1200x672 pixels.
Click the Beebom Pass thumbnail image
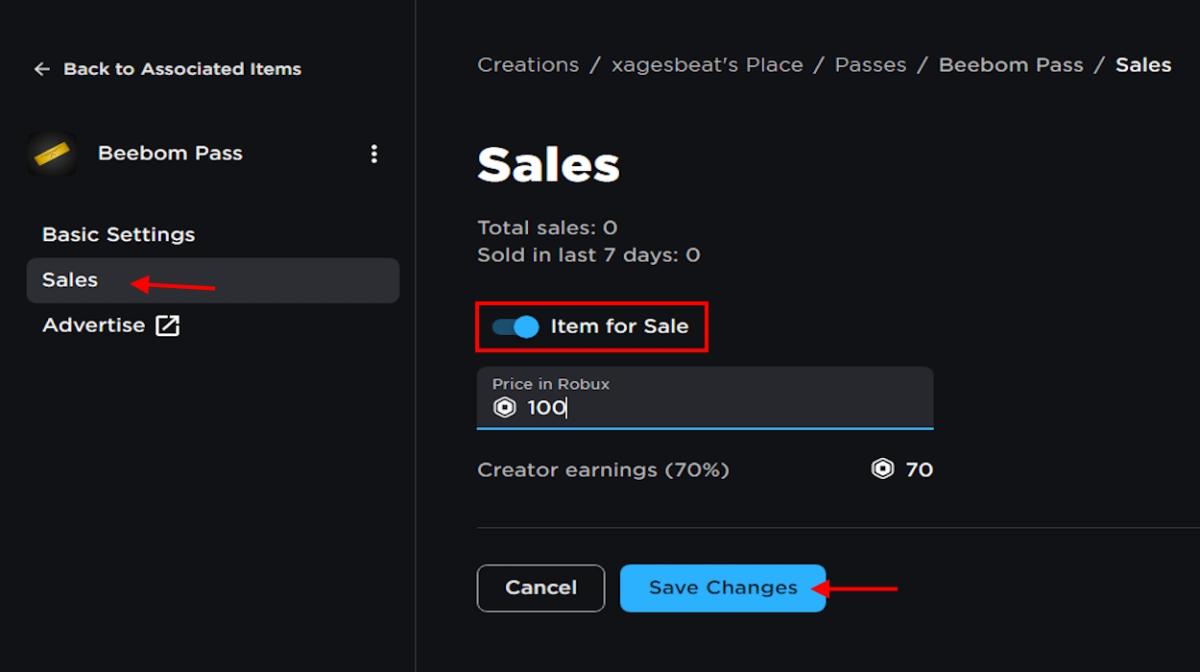coord(52,153)
